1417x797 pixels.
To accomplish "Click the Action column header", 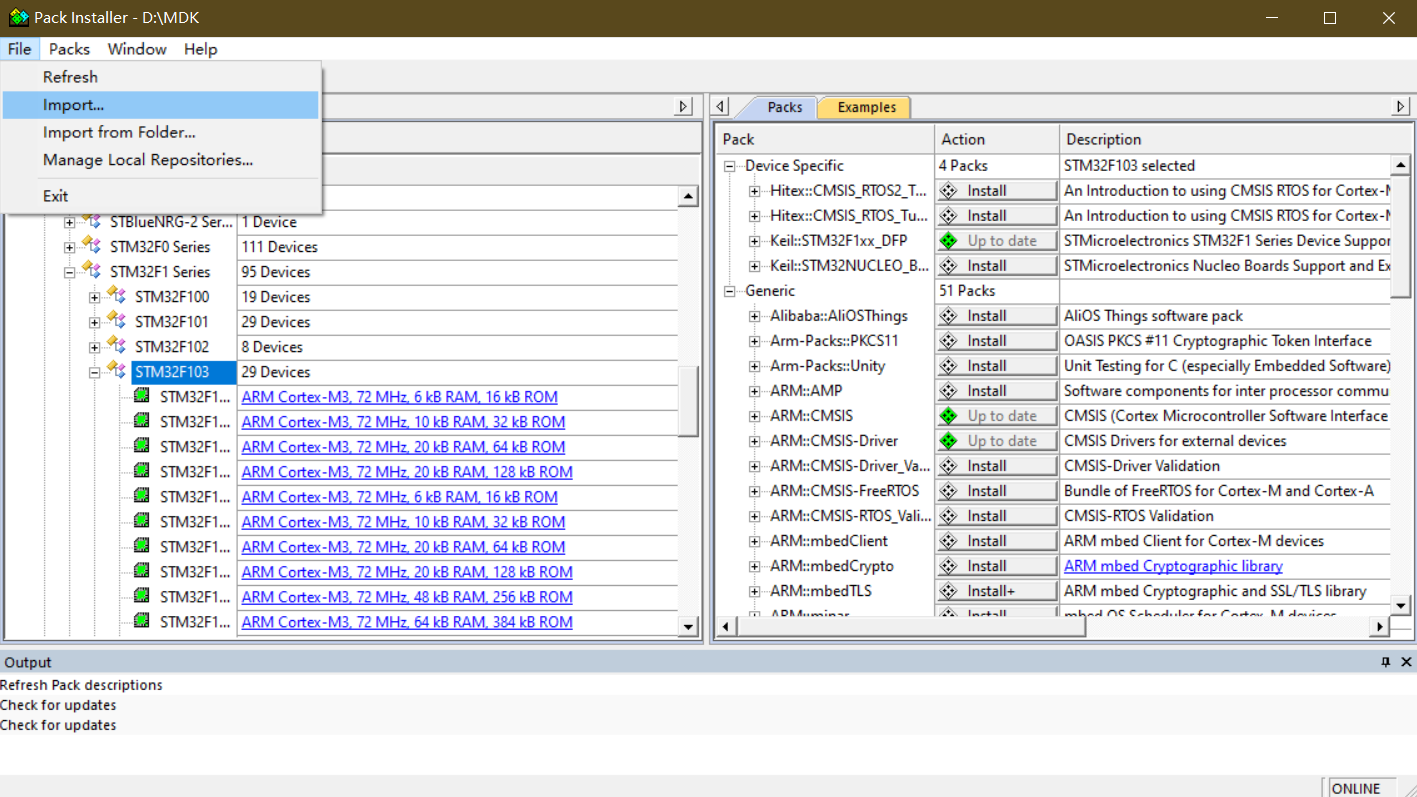I will (x=997, y=139).
